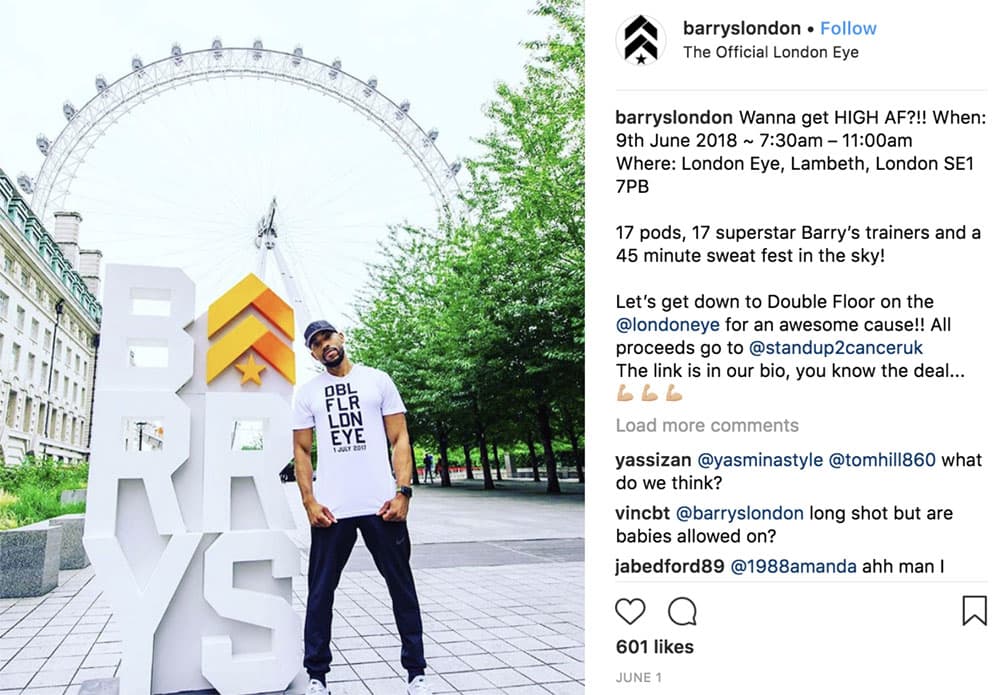Viewport: 1000px width, 695px height.
Task: Open comment bubble icon
Action: click(x=682, y=612)
